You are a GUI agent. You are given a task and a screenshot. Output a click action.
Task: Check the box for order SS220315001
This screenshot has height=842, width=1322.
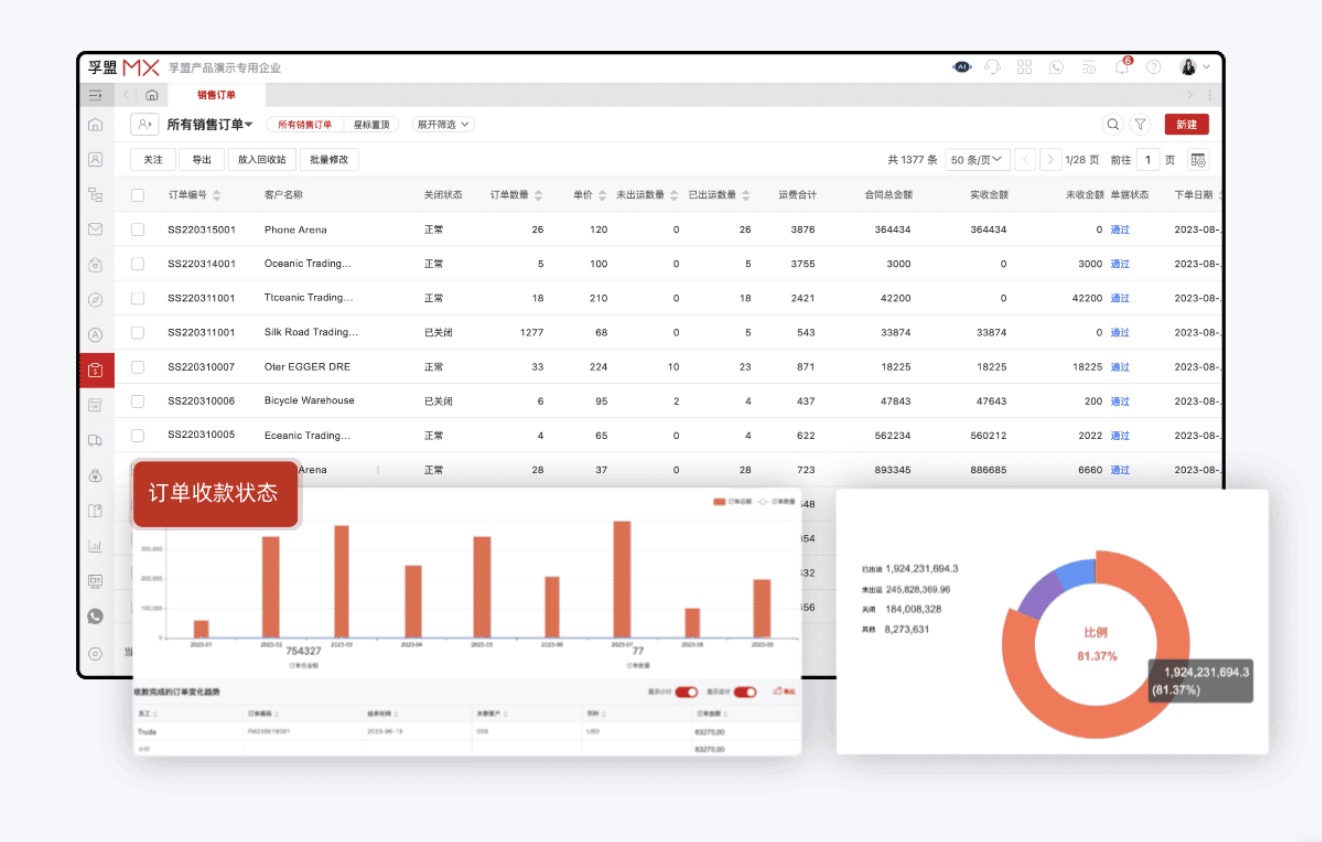[x=138, y=230]
